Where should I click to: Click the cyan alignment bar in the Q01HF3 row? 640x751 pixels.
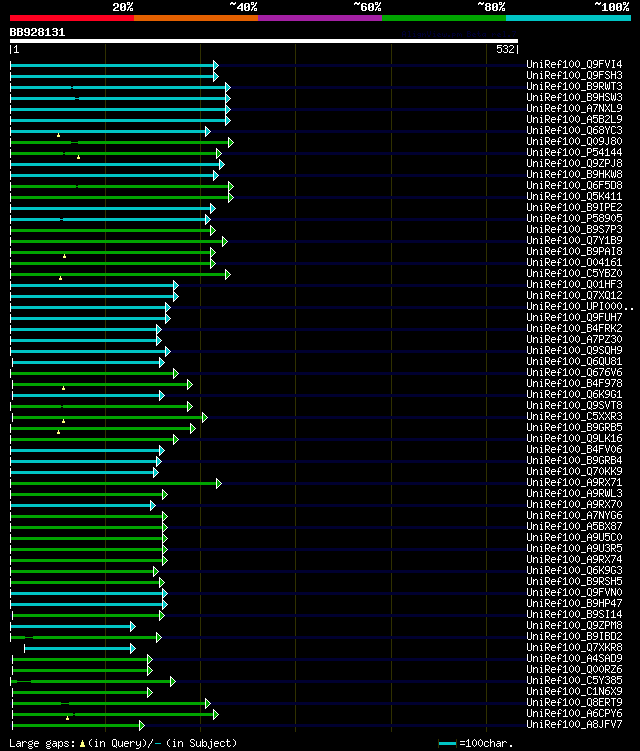point(94,285)
